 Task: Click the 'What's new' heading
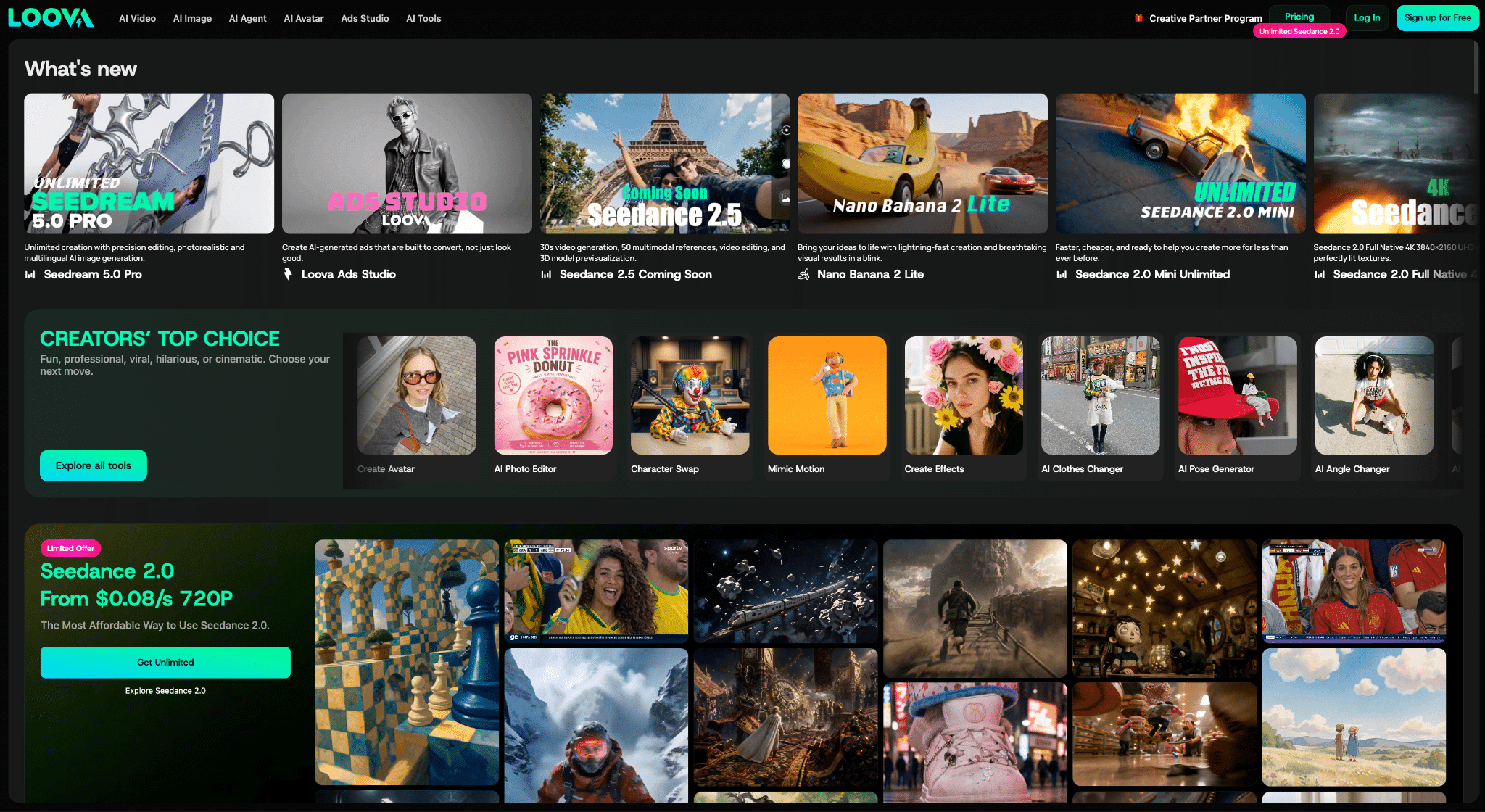80,69
